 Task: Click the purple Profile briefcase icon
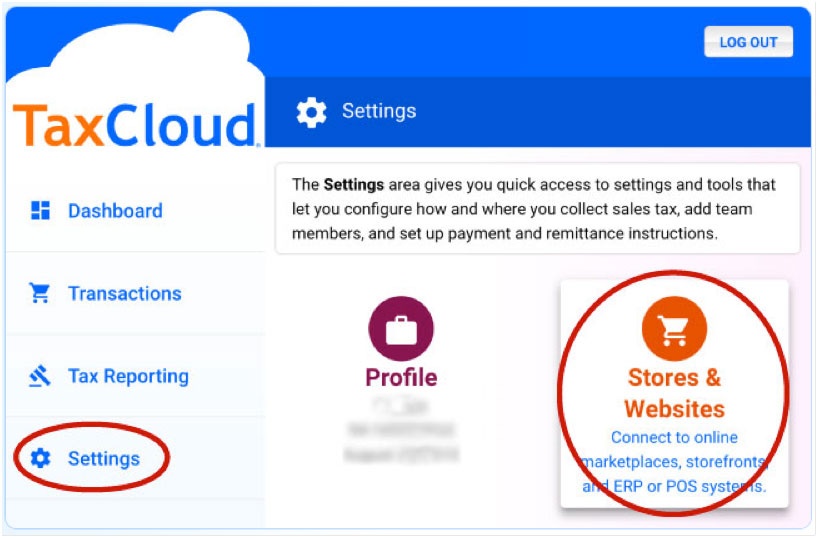[401, 329]
